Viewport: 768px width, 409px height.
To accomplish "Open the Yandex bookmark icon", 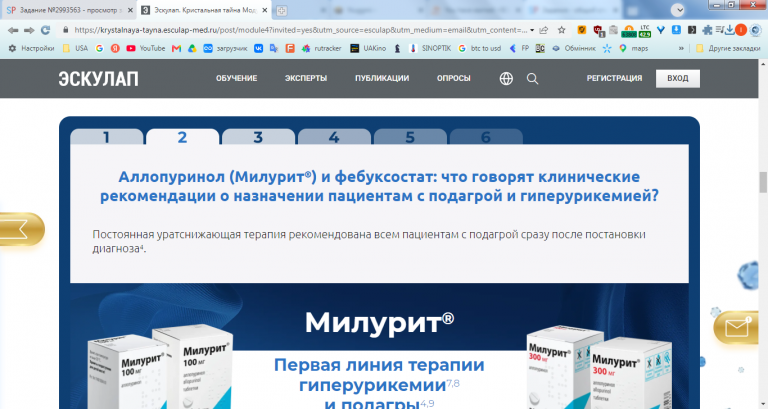I will (115, 48).
